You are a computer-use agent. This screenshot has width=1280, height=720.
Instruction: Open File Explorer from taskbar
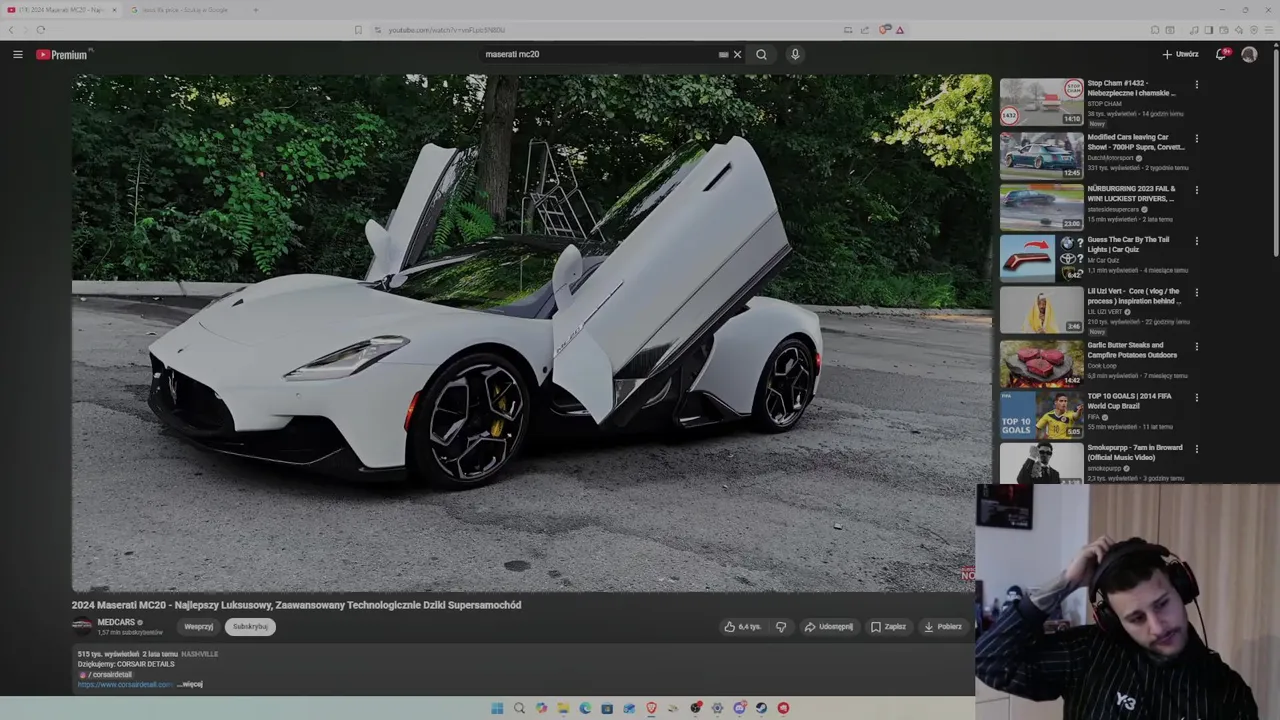click(x=563, y=708)
